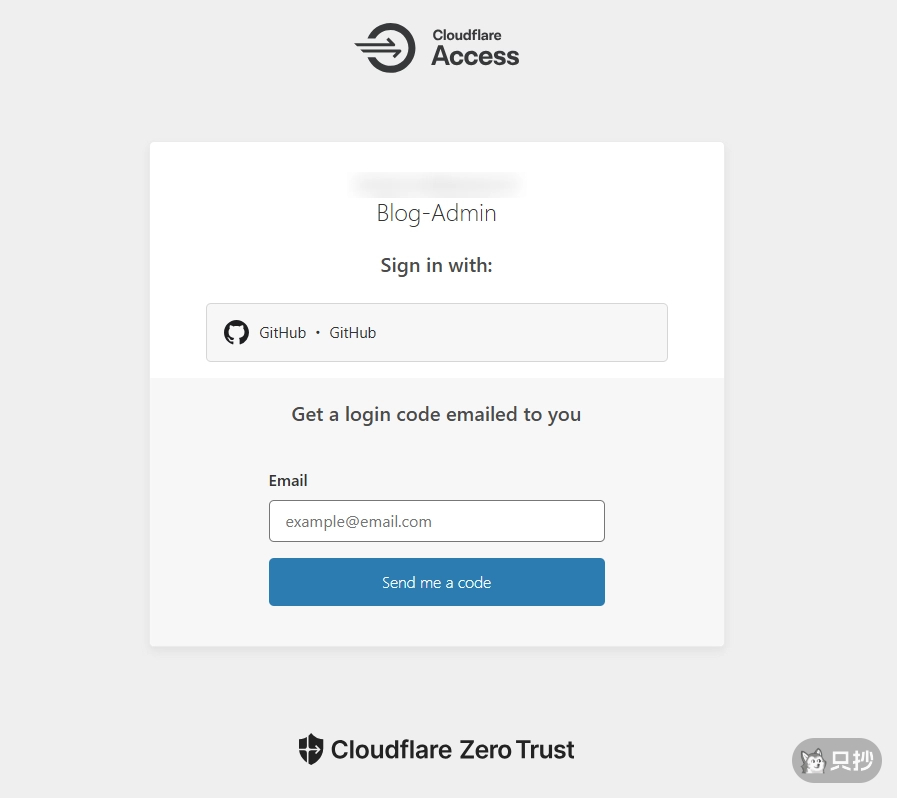Viewport: 897px width, 798px height.
Task: Click the blurred domain name above Blog-Admin
Action: tap(436, 184)
